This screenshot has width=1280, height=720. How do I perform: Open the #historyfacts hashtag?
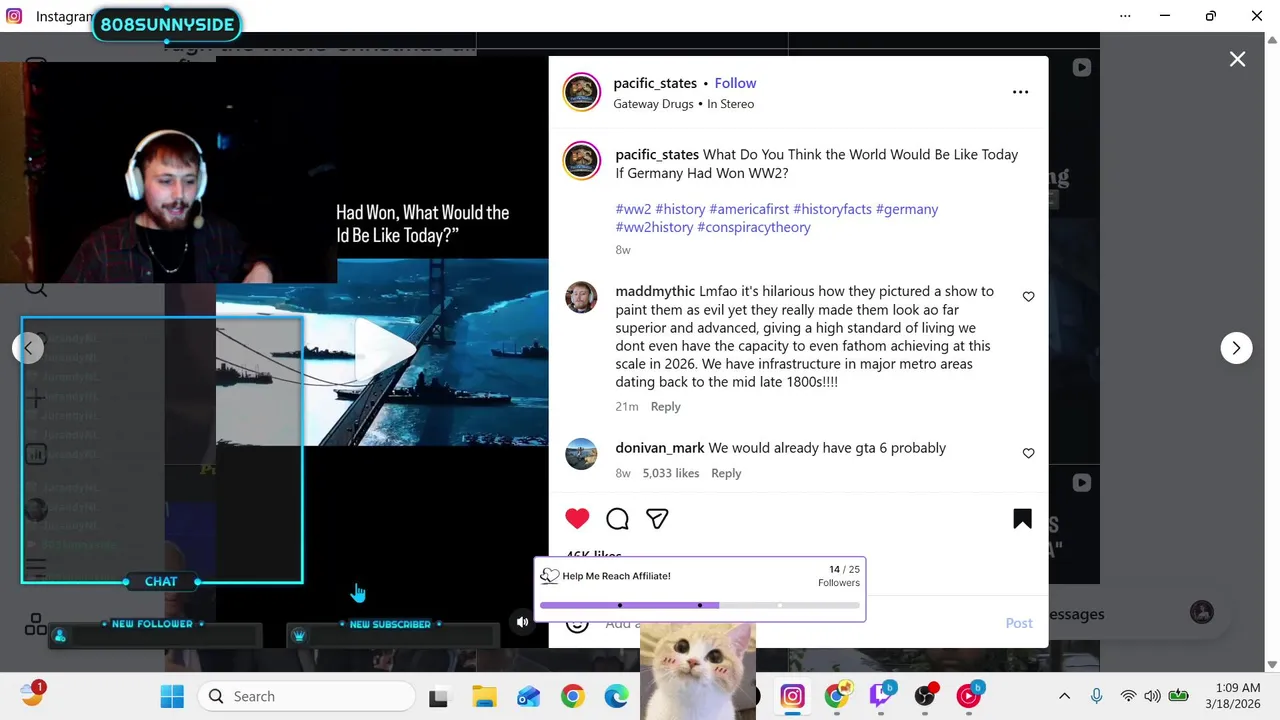point(832,209)
